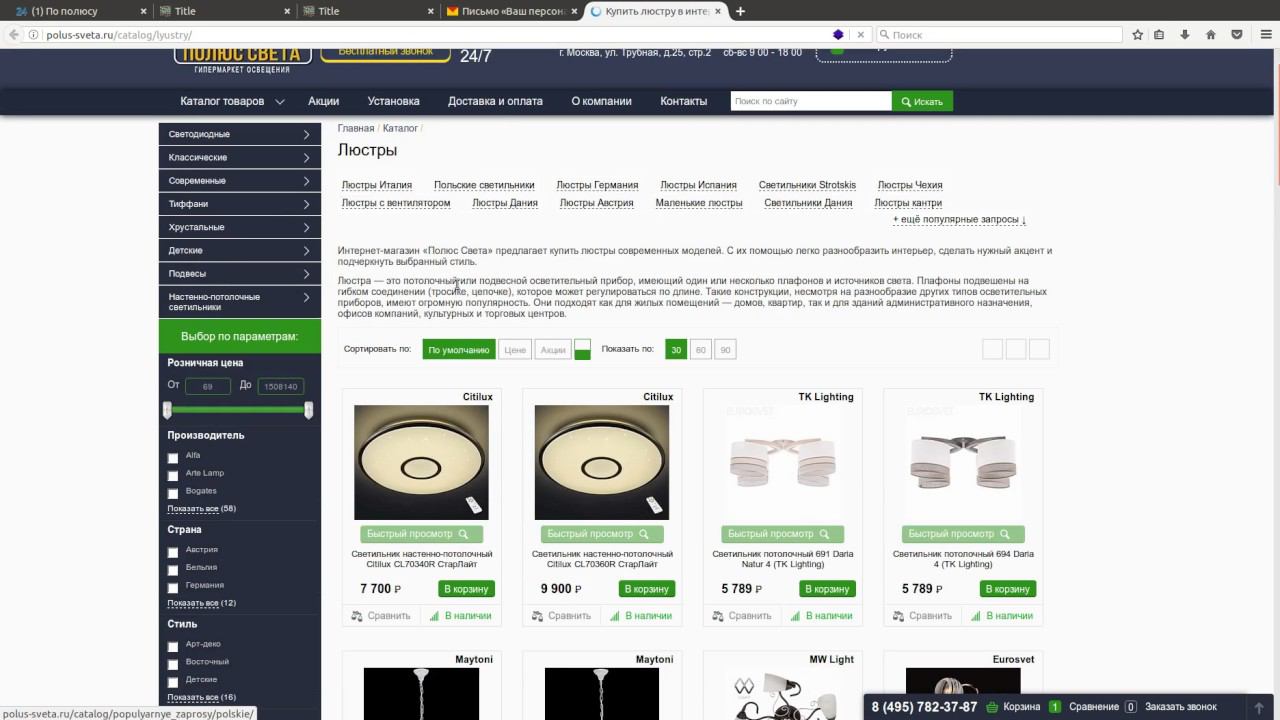The image size is (1280, 720).
Task: Add Citilux CL70340R to cart
Action: (466, 589)
